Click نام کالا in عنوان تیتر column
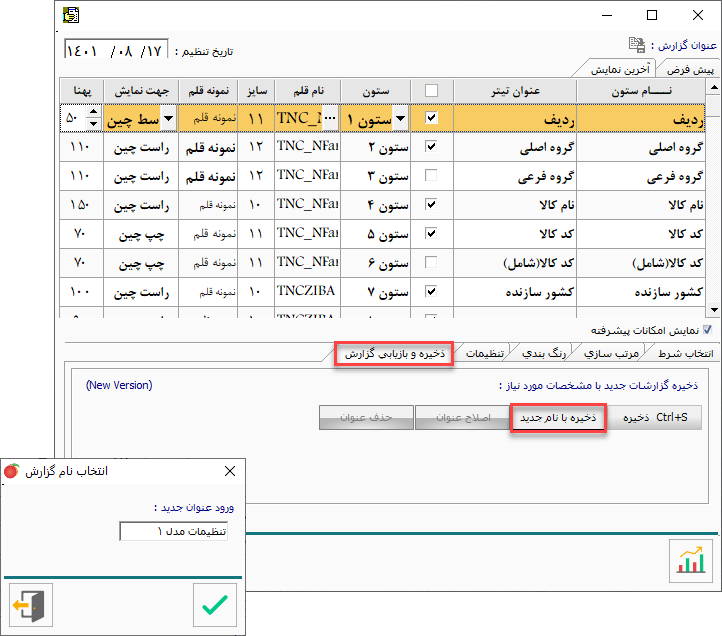Screen dimensions: 722x636 [515, 205]
